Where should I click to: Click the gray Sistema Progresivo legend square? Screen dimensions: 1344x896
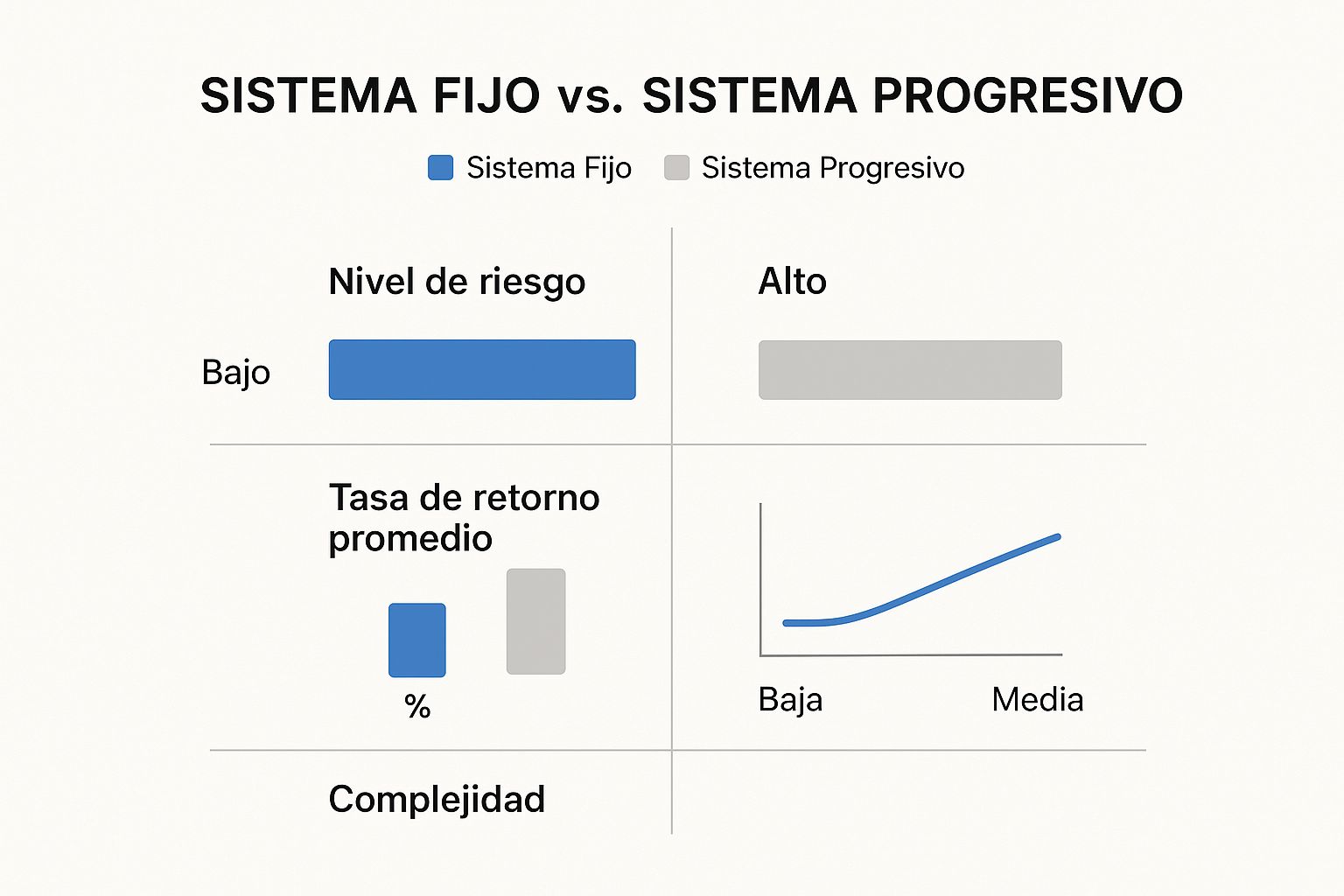pyautogui.click(x=676, y=167)
